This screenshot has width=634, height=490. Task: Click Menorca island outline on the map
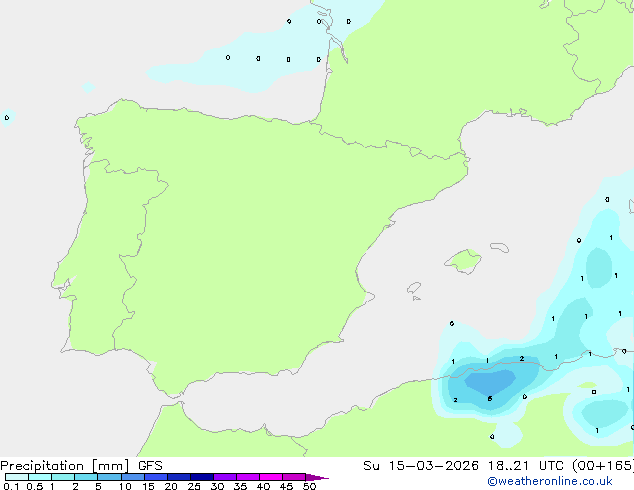tap(499, 247)
